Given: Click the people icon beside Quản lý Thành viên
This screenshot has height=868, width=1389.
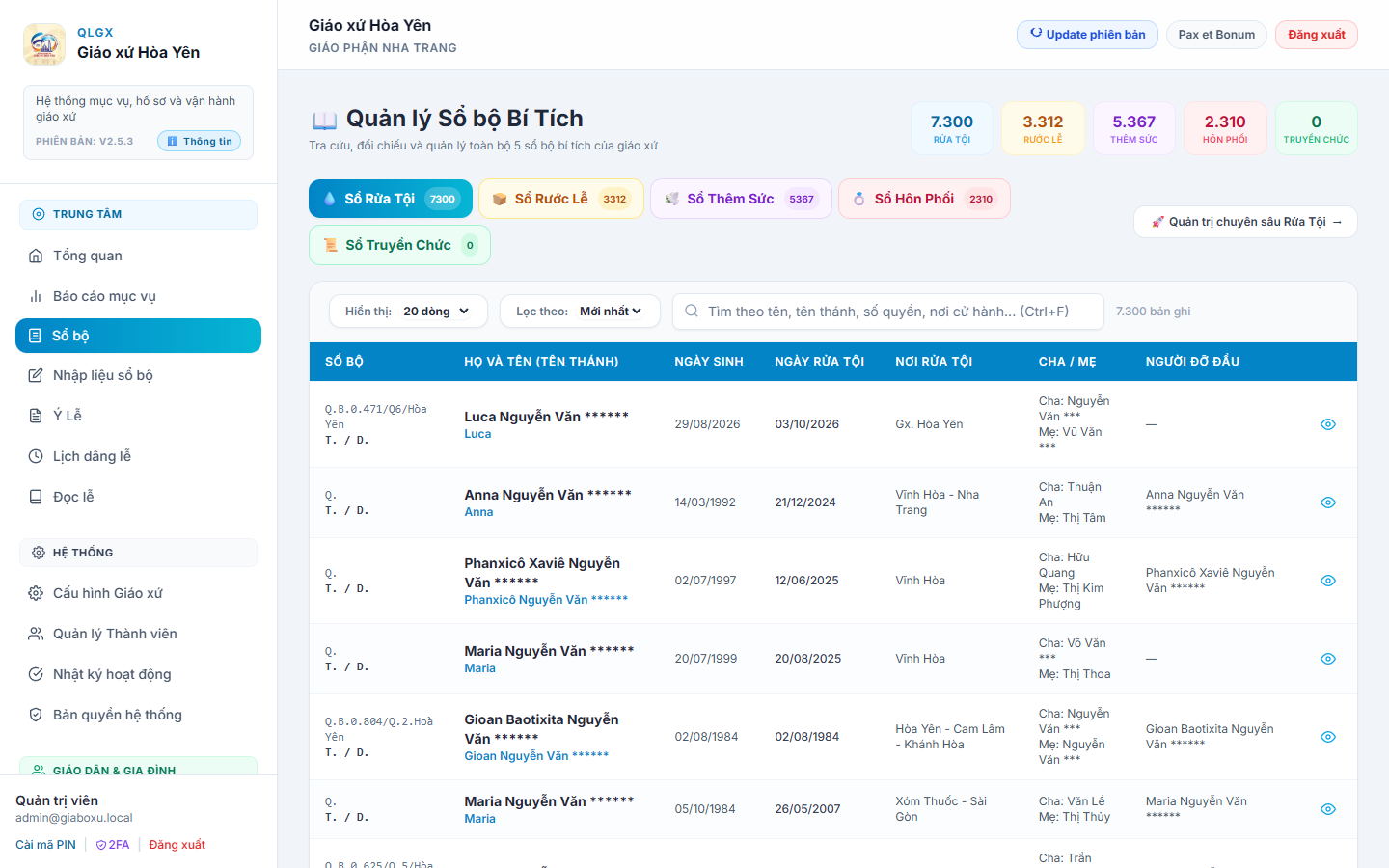Looking at the screenshot, I should click(x=36, y=634).
